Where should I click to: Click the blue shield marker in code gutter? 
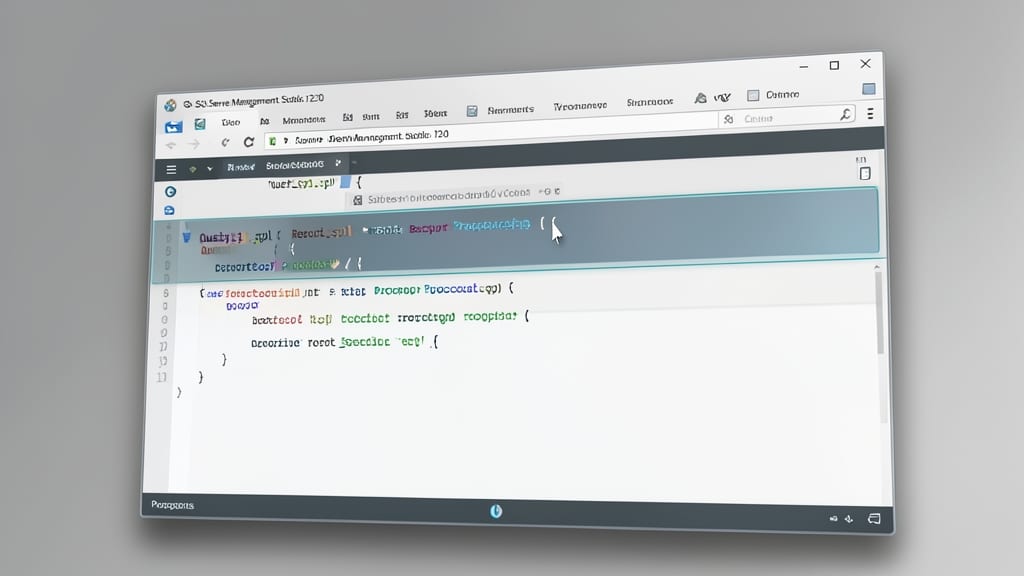click(187, 237)
